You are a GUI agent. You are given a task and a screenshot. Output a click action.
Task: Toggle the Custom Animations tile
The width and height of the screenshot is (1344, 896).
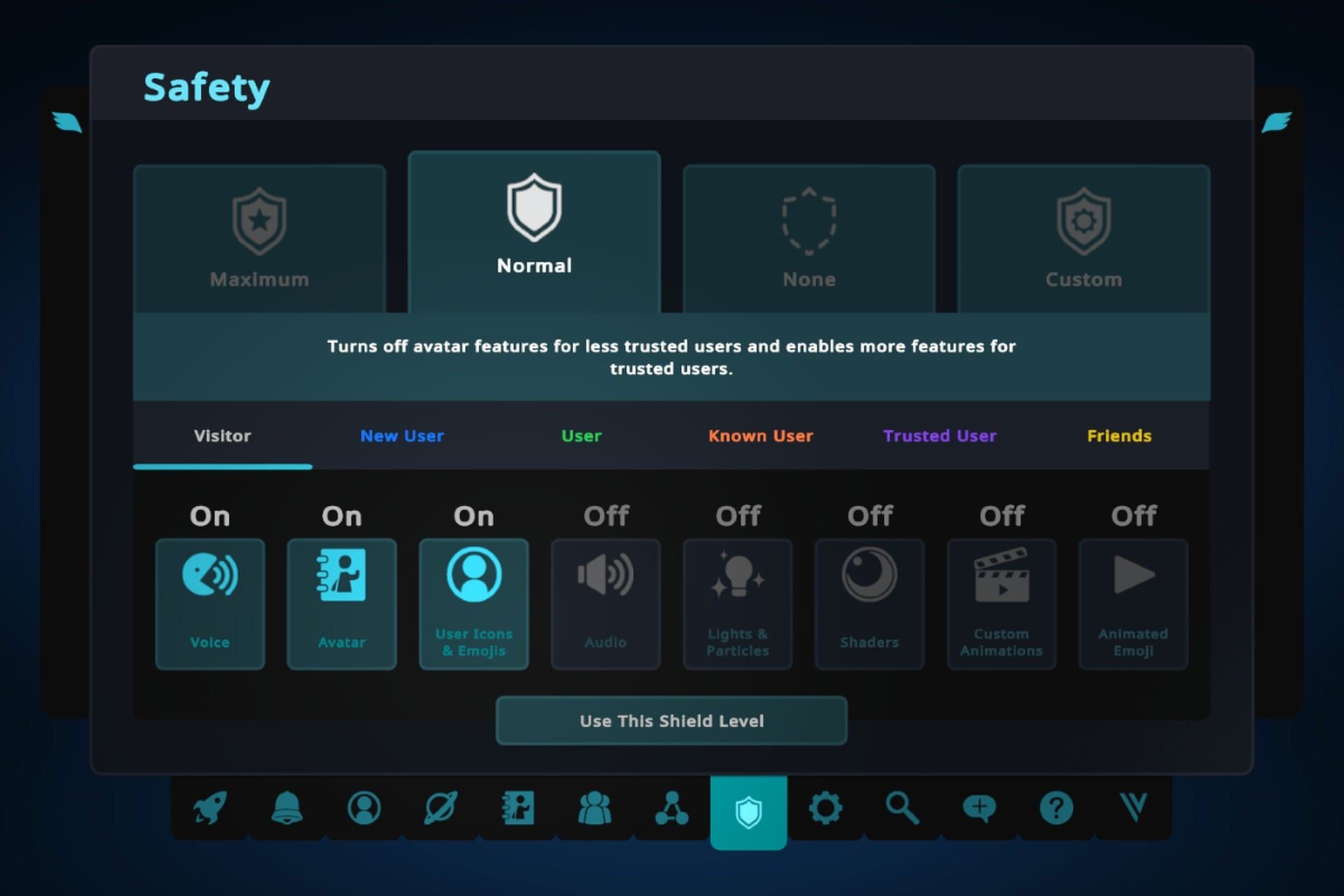click(1001, 603)
